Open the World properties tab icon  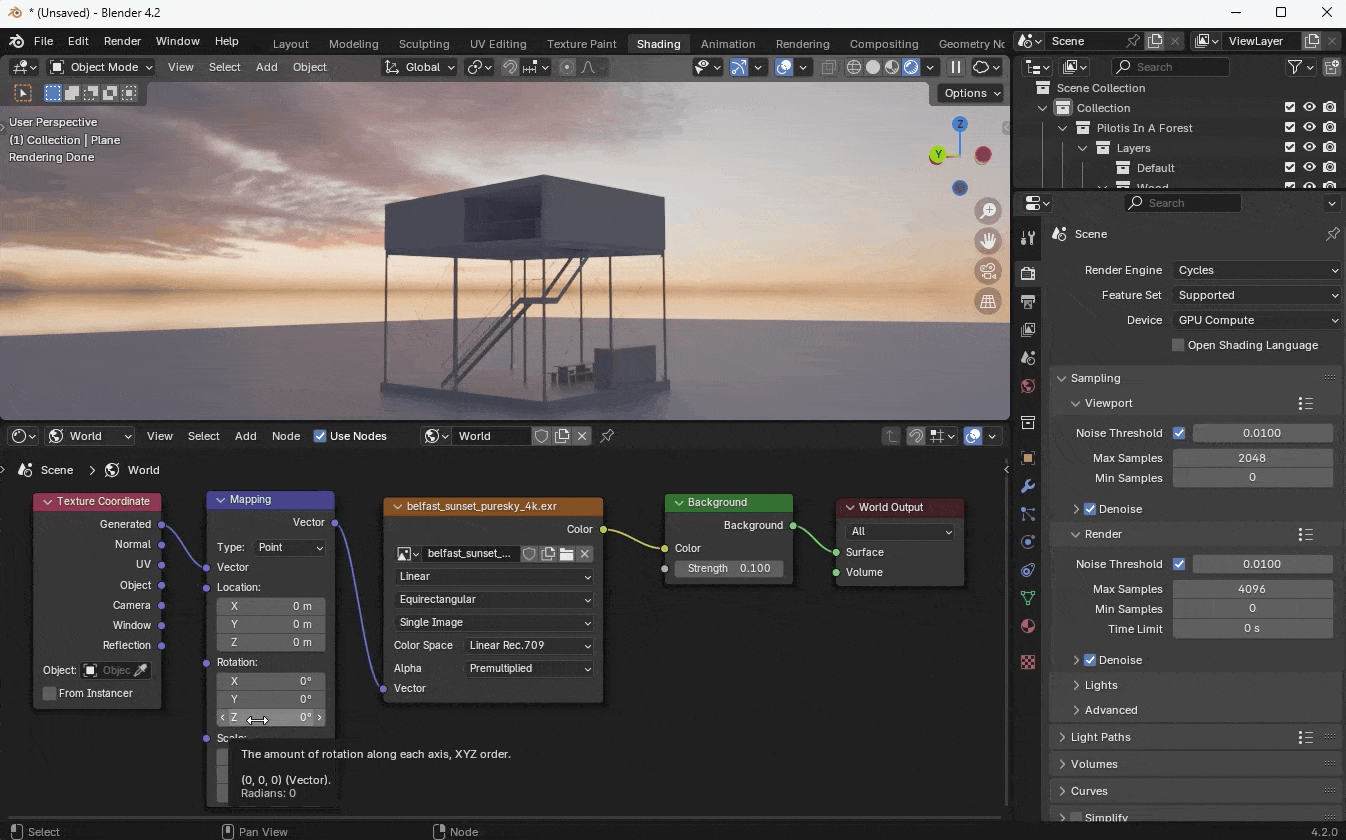click(1027, 386)
